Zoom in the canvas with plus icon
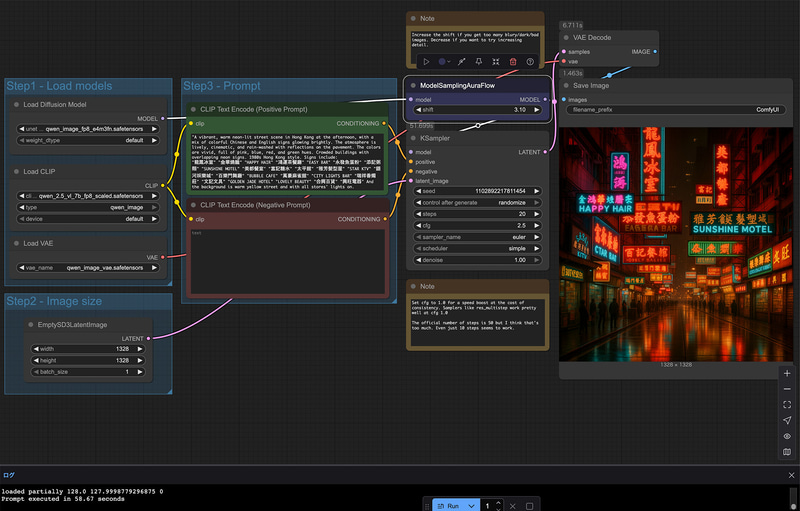Image resolution: width=800 pixels, height=511 pixels. (787, 373)
